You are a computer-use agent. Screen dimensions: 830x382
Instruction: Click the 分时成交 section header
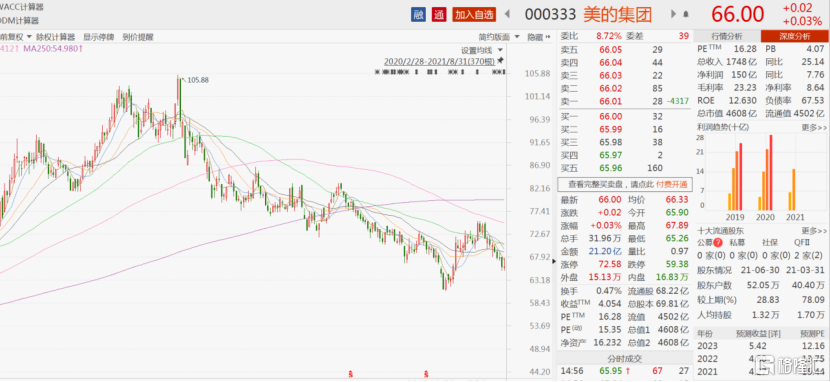625,358
